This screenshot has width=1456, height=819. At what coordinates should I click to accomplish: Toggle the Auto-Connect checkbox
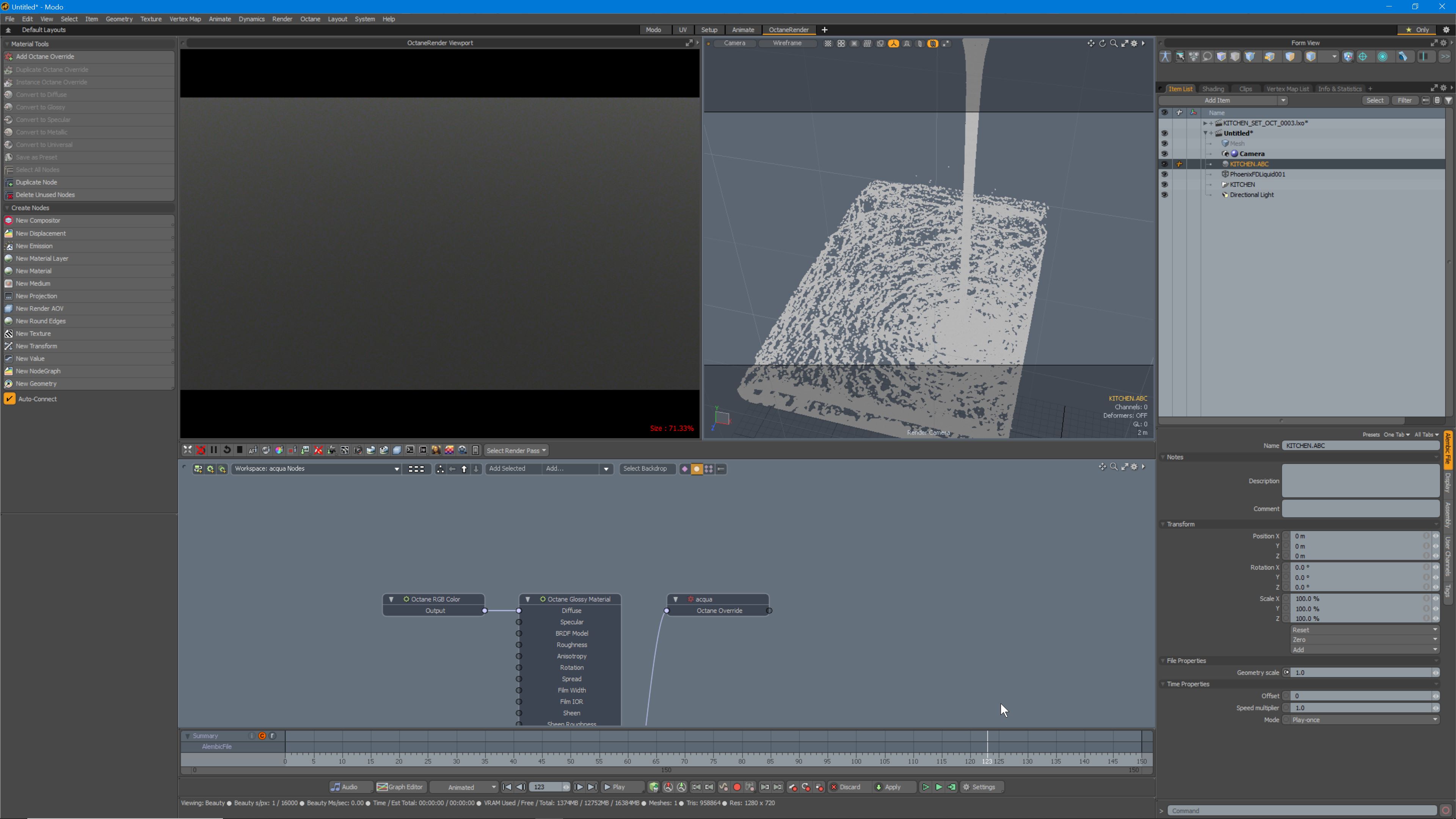9,399
